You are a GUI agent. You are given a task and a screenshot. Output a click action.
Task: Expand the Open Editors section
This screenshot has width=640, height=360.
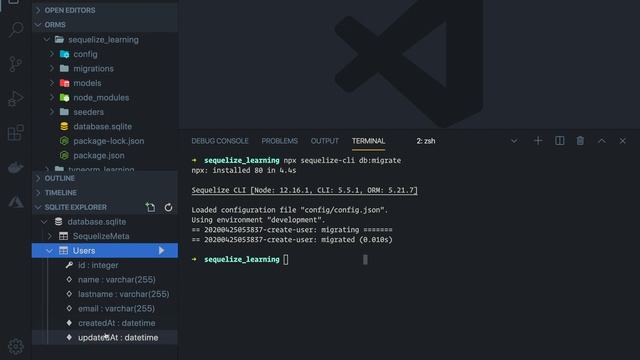click(x=105, y=10)
